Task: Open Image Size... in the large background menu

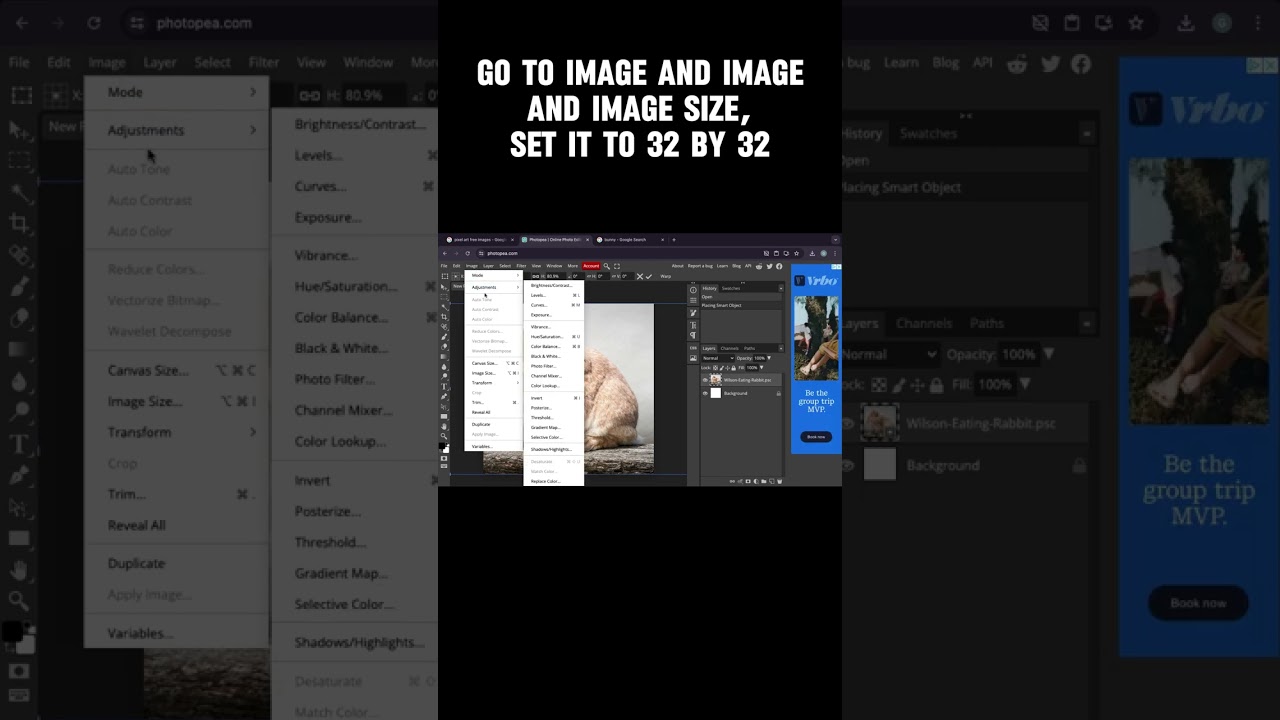Action: [x=145, y=401]
